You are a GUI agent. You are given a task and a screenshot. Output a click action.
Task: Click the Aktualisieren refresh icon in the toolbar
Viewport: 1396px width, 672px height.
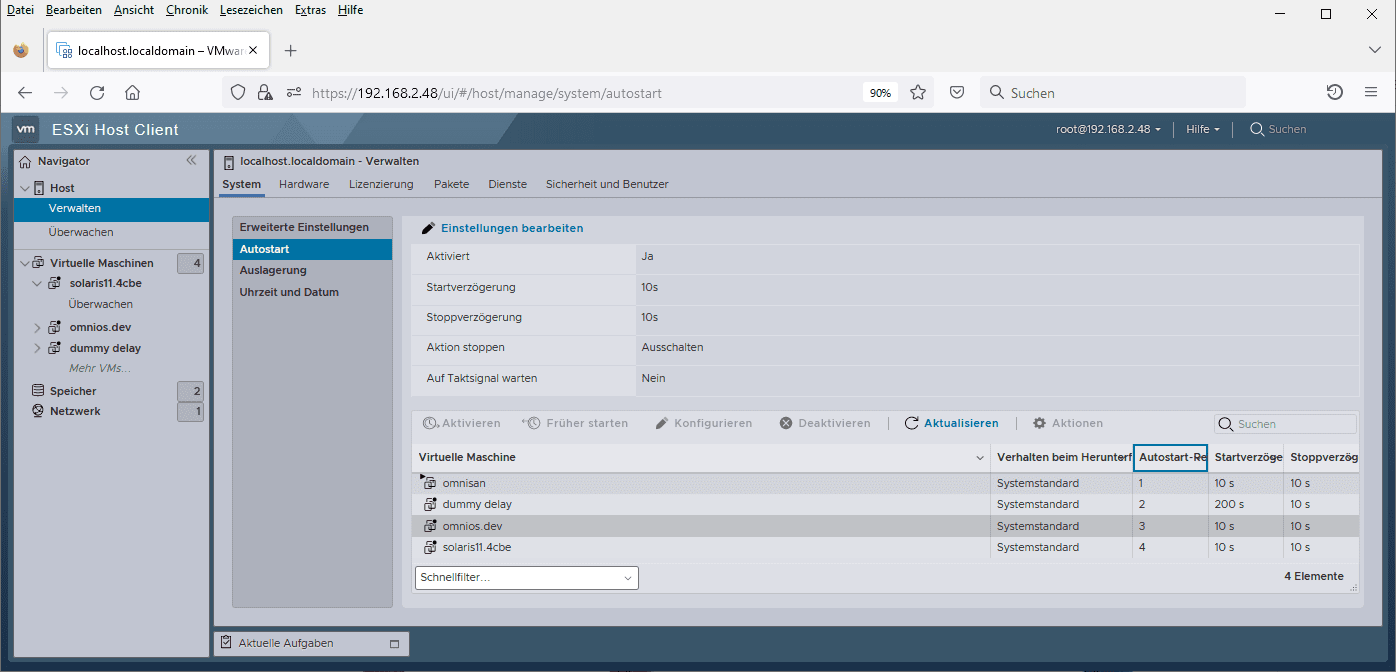[911, 423]
